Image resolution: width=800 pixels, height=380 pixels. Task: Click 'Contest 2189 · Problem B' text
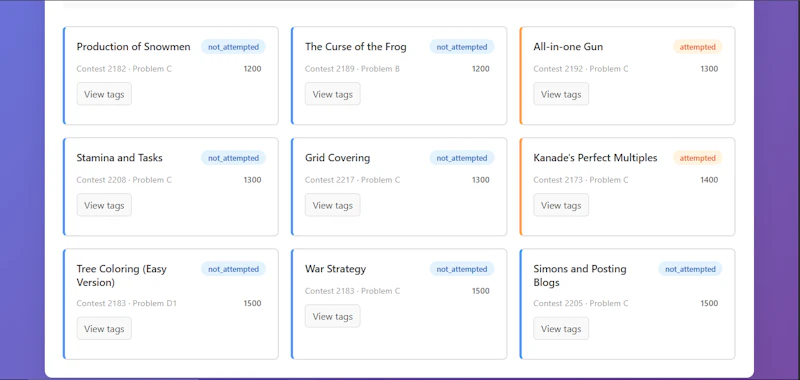353,69
